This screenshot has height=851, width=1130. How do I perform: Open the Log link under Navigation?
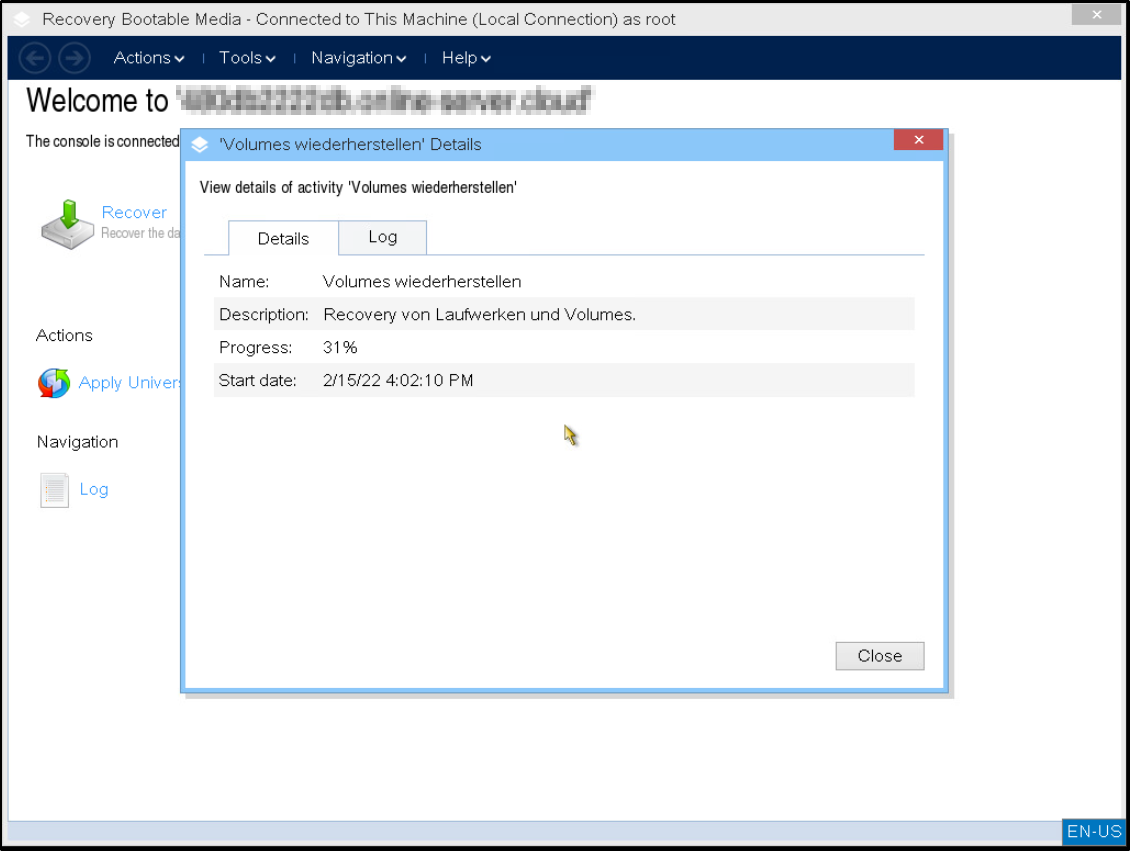click(94, 489)
